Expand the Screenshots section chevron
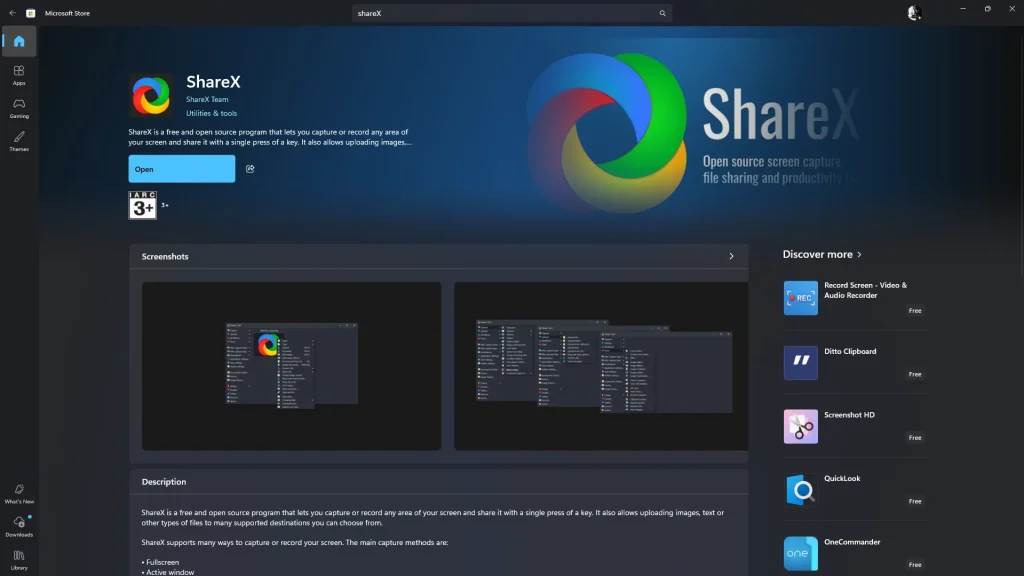Screen dimensions: 1024x576 tap(731, 257)
